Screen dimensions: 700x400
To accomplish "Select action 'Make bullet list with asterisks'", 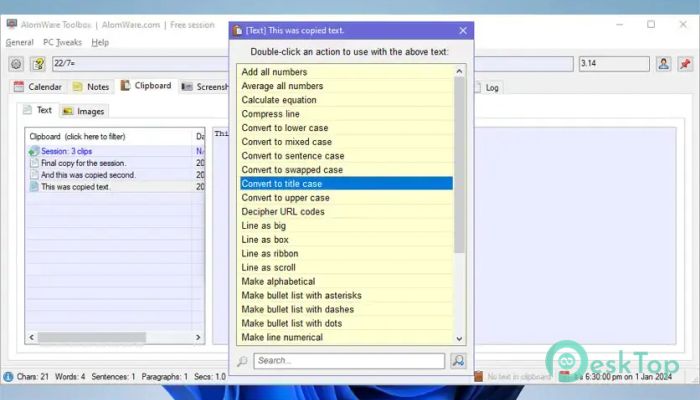I will [x=346, y=295].
